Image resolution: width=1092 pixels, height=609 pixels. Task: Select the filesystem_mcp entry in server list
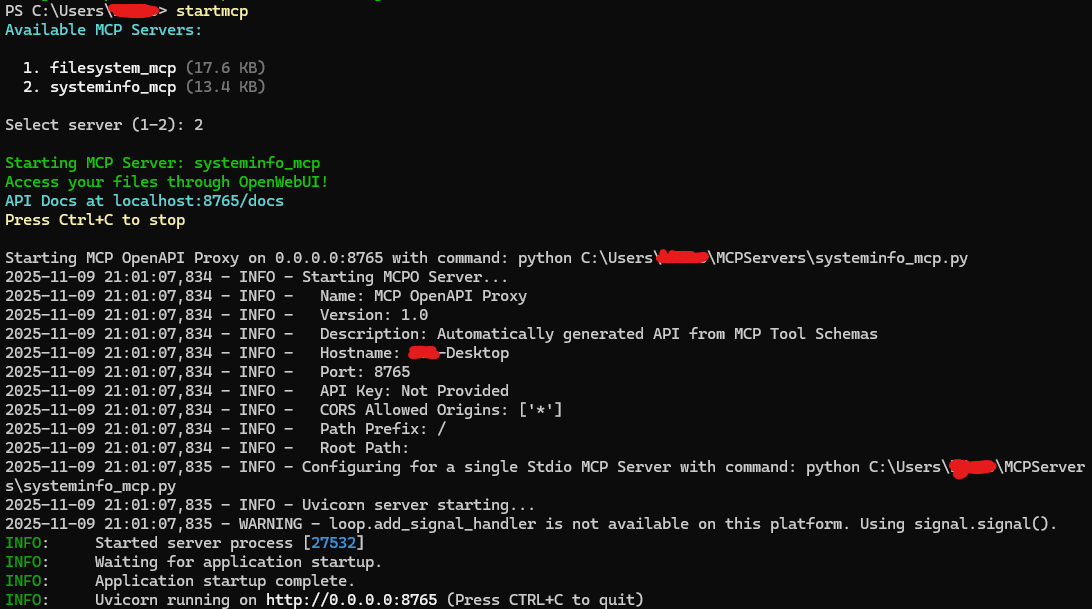[x=113, y=68]
